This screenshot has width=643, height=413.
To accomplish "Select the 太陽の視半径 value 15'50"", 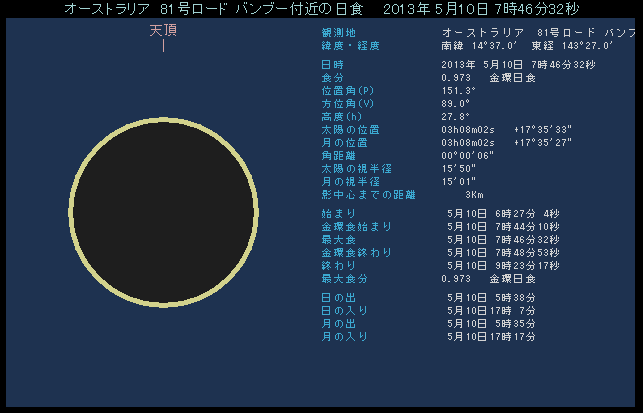I will click(461, 168).
